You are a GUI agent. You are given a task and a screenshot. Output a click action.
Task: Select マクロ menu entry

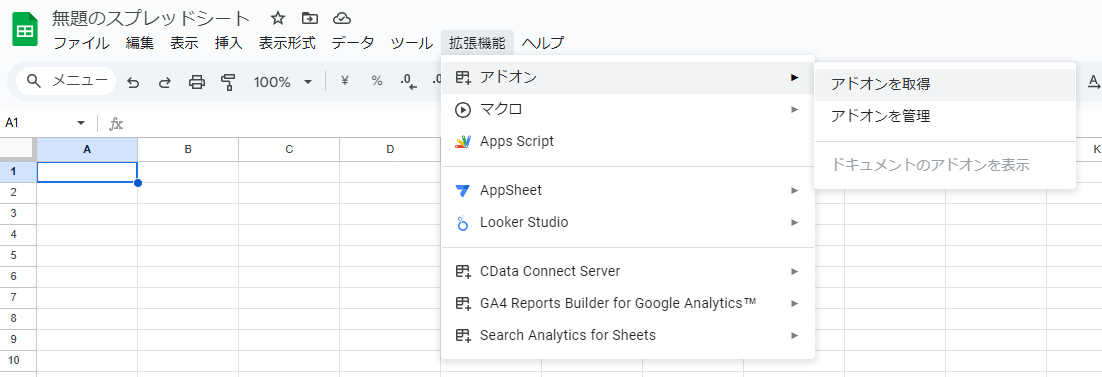pos(628,109)
